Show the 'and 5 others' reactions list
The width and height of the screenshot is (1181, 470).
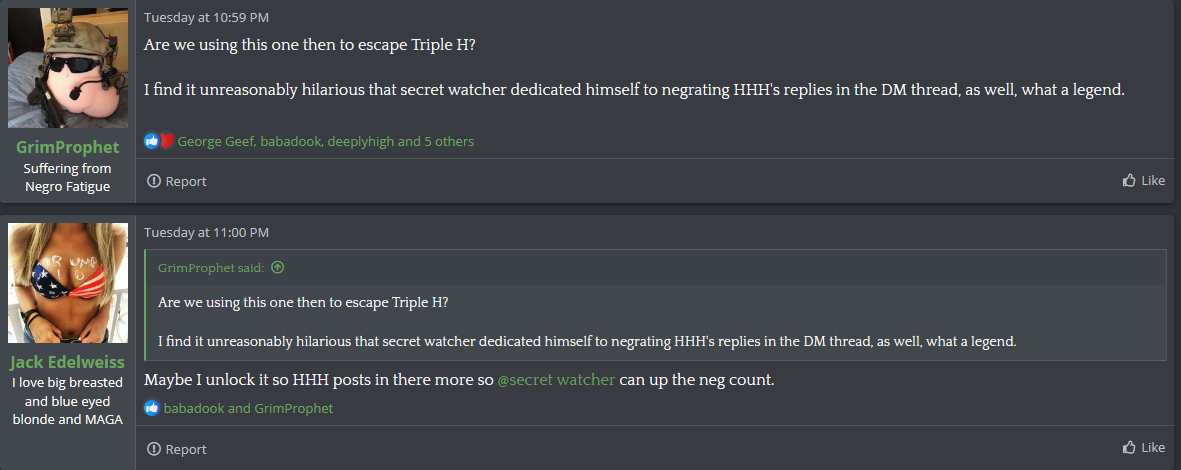[435, 141]
